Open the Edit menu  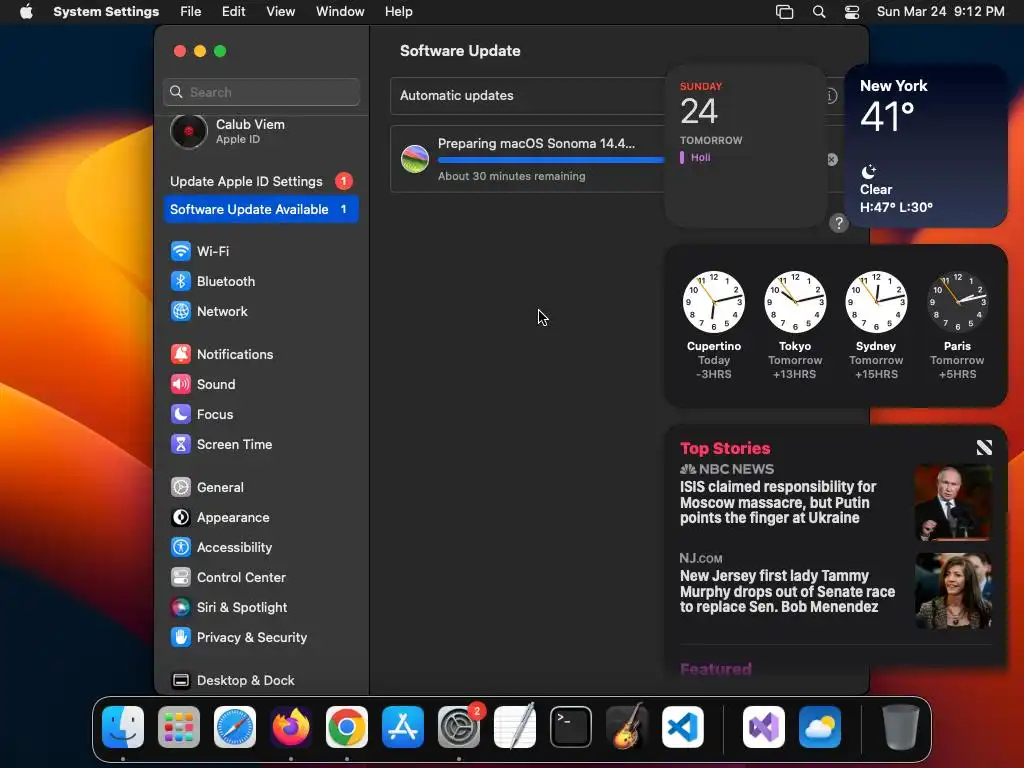click(234, 12)
